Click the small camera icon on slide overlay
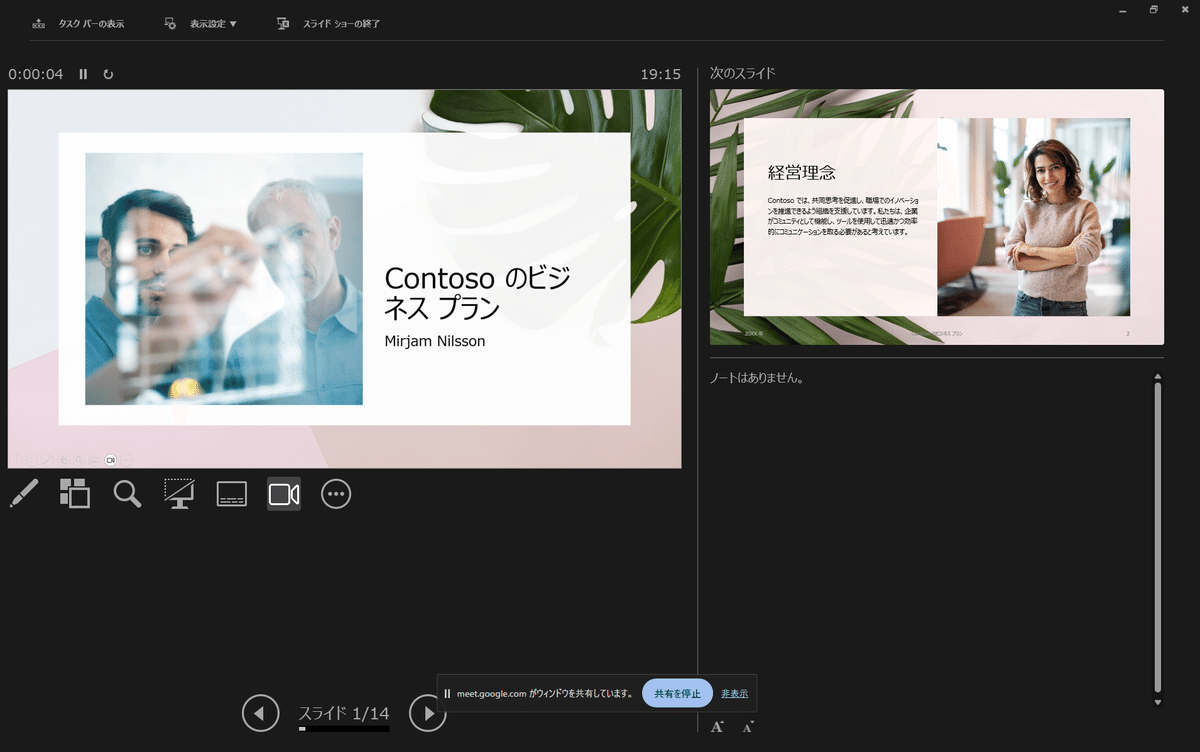This screenshot has width=1200, height=752. click(111, 460)
